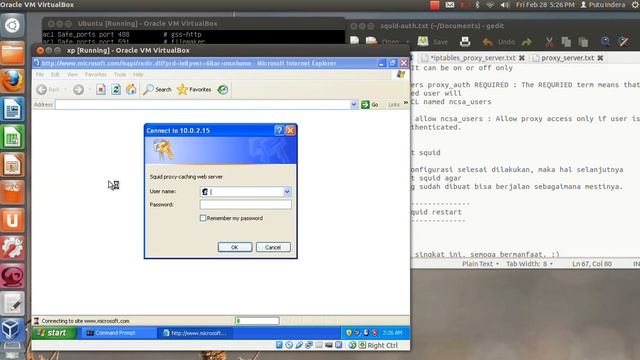The height and width of the screenshot is (360, 640).
Task: Open Tab Width dropdown in gedit status bar
Action: click(x=529, y=264)
